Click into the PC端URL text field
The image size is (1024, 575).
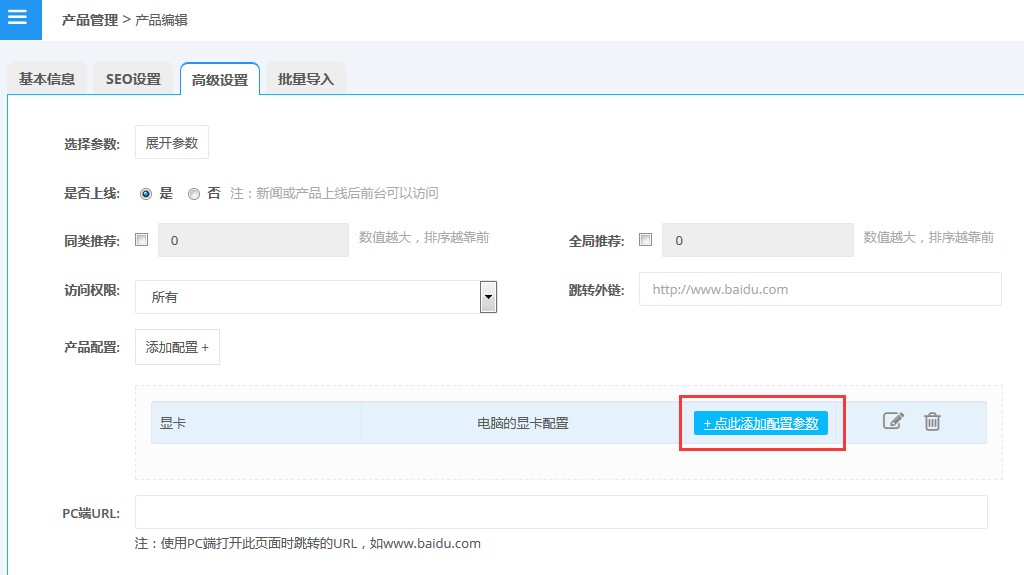(560, 512)
